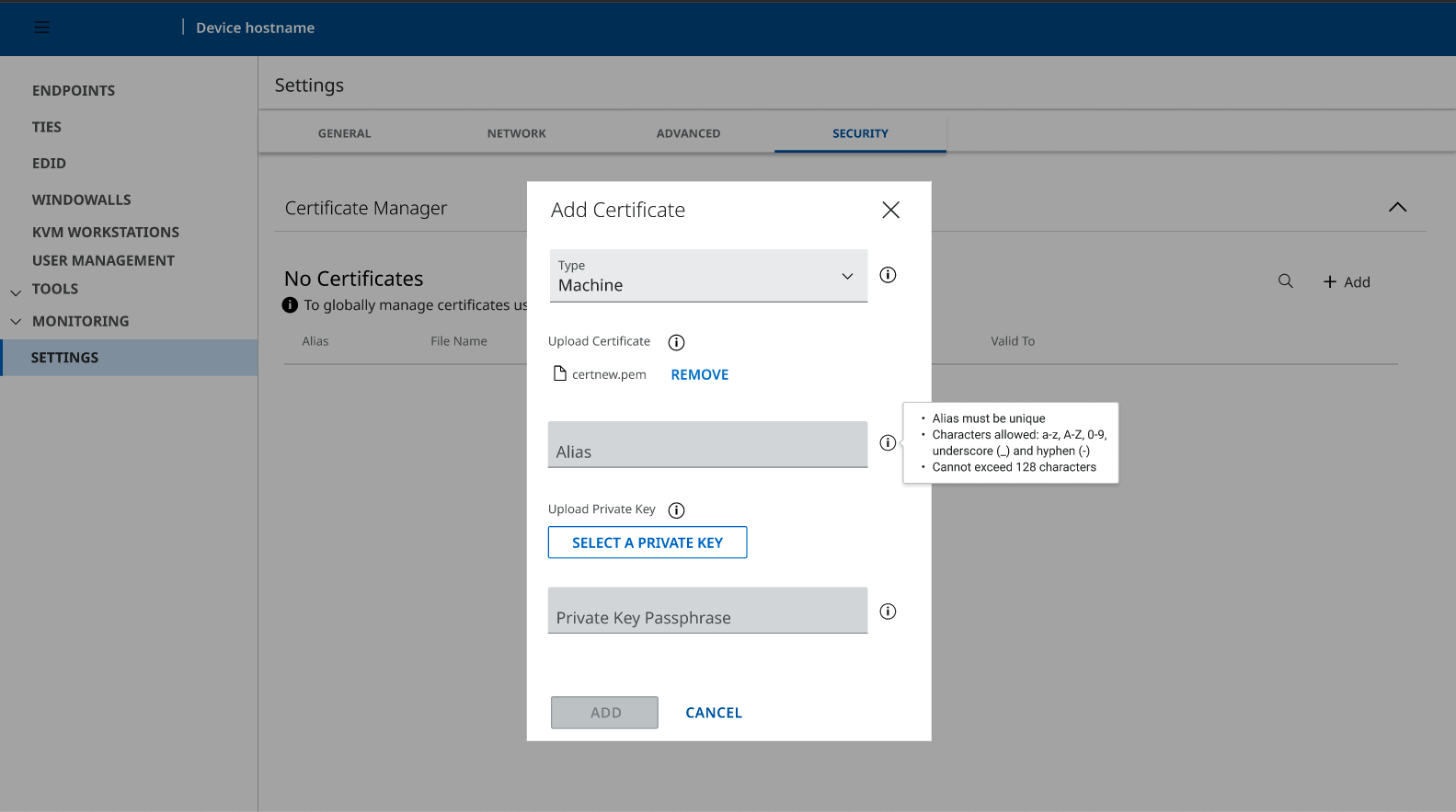Cancel the Add Certificate dialog

pyautogui.click(x=713, y=713)
